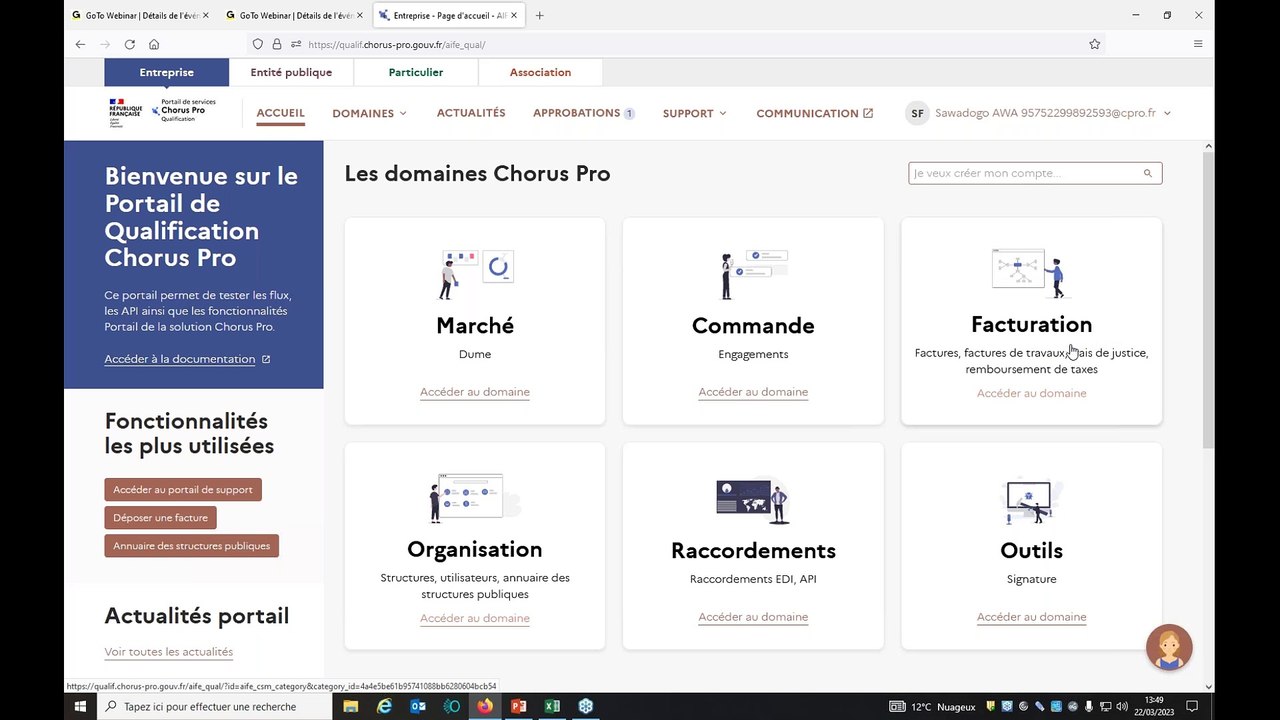This screenshot has height=720, width=1280.
Task: Expand the DOMAINES dropdown menu
Action: tap(370, 113)
